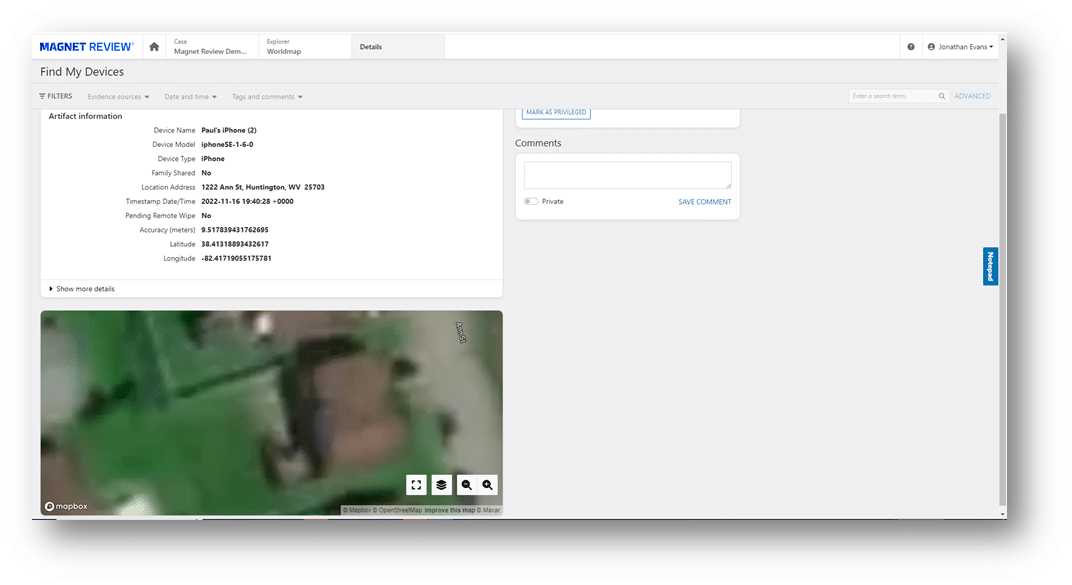Screen dimensions: 1072x585
Task: Expand Show more details
Action: point(86,288)
